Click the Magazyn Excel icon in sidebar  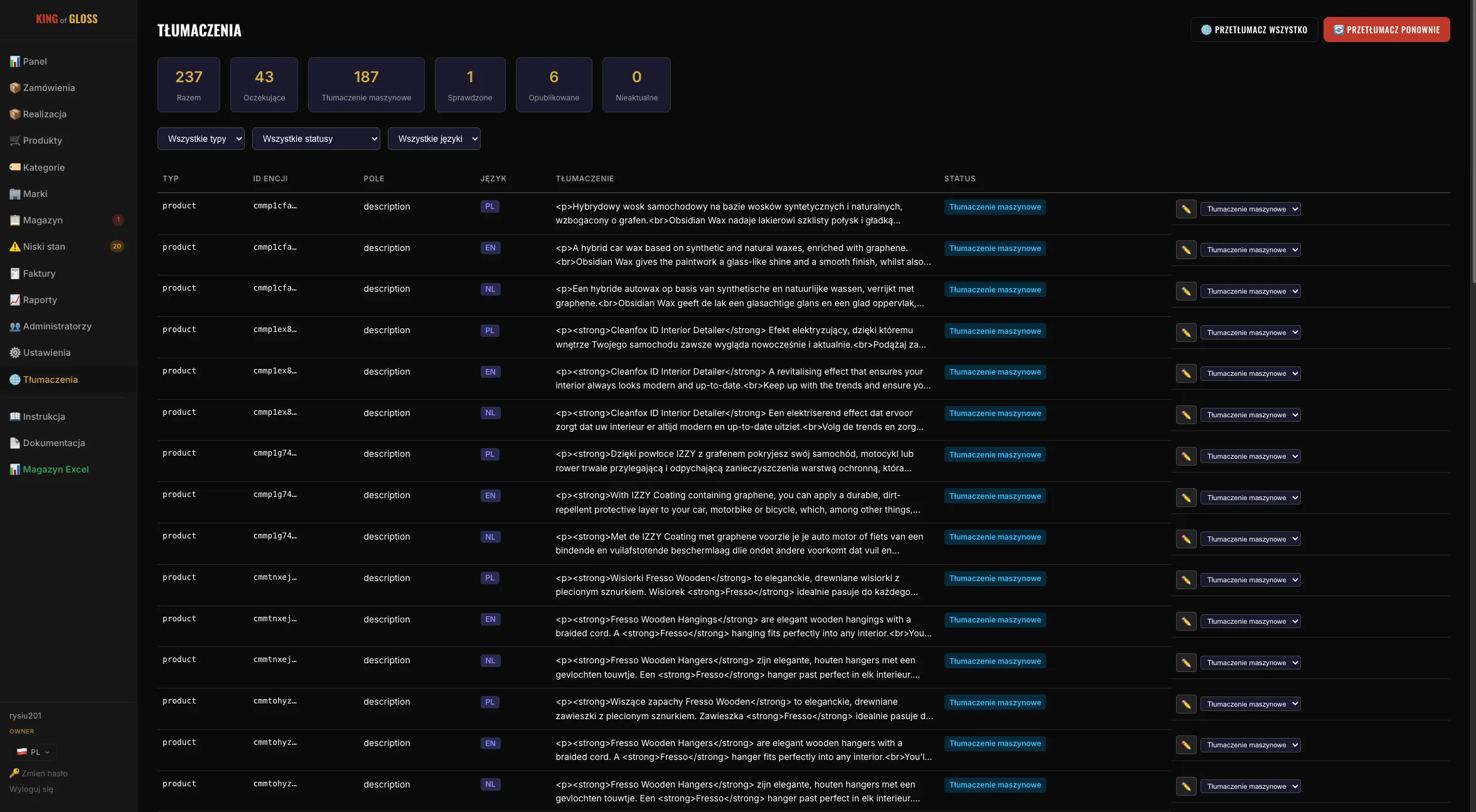pos(15,469)
